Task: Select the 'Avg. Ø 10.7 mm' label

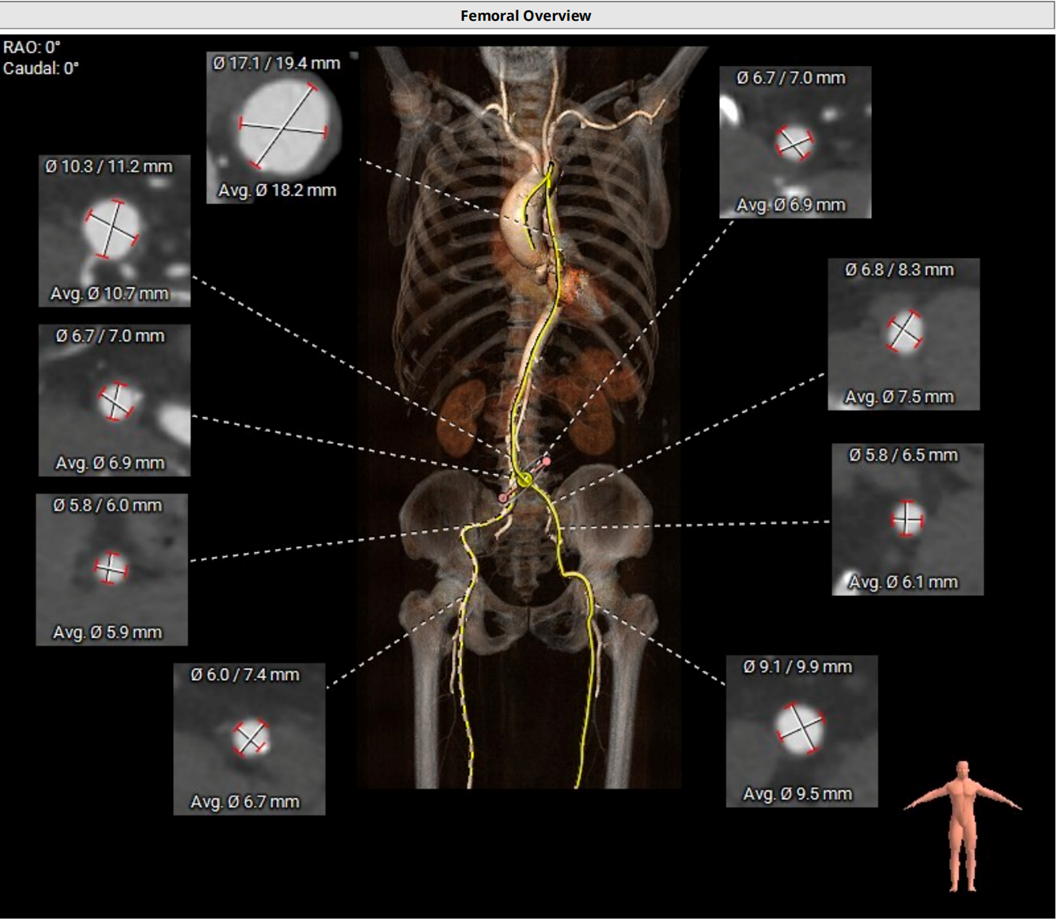Action: coord(109,294)
